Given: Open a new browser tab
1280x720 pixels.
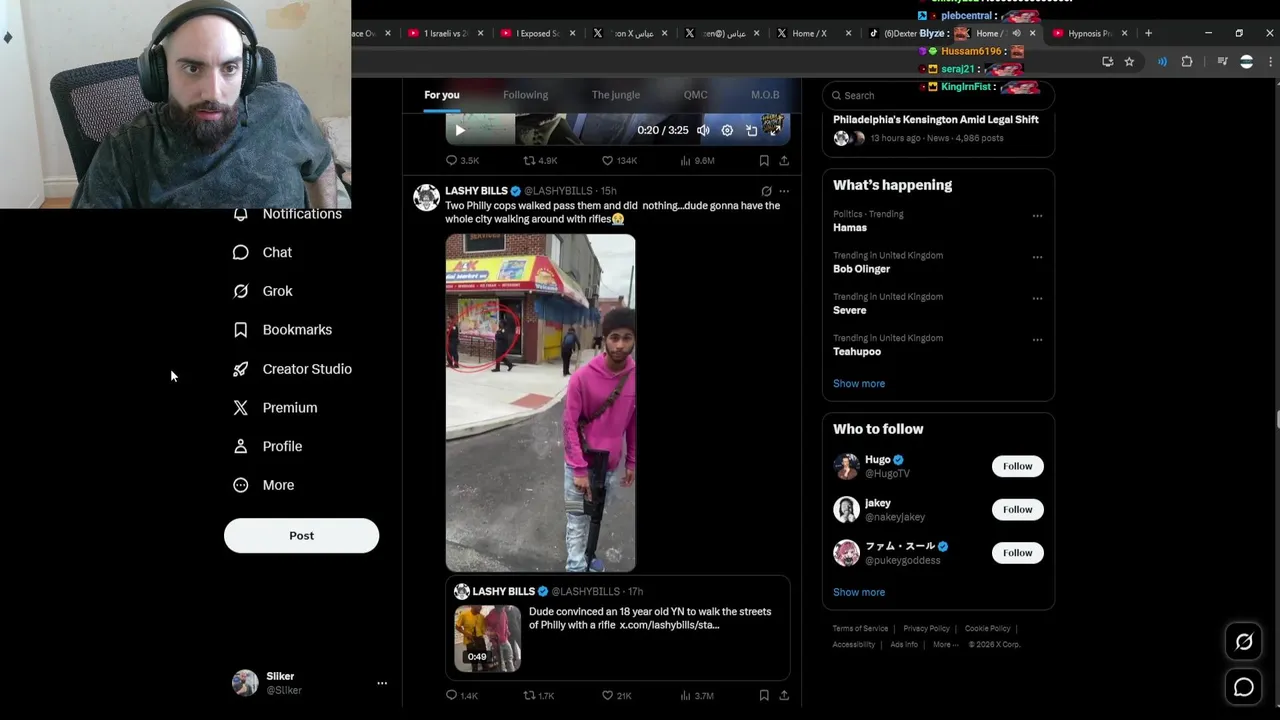Looking at the screenshot, I should click(x=1148, y=33).
